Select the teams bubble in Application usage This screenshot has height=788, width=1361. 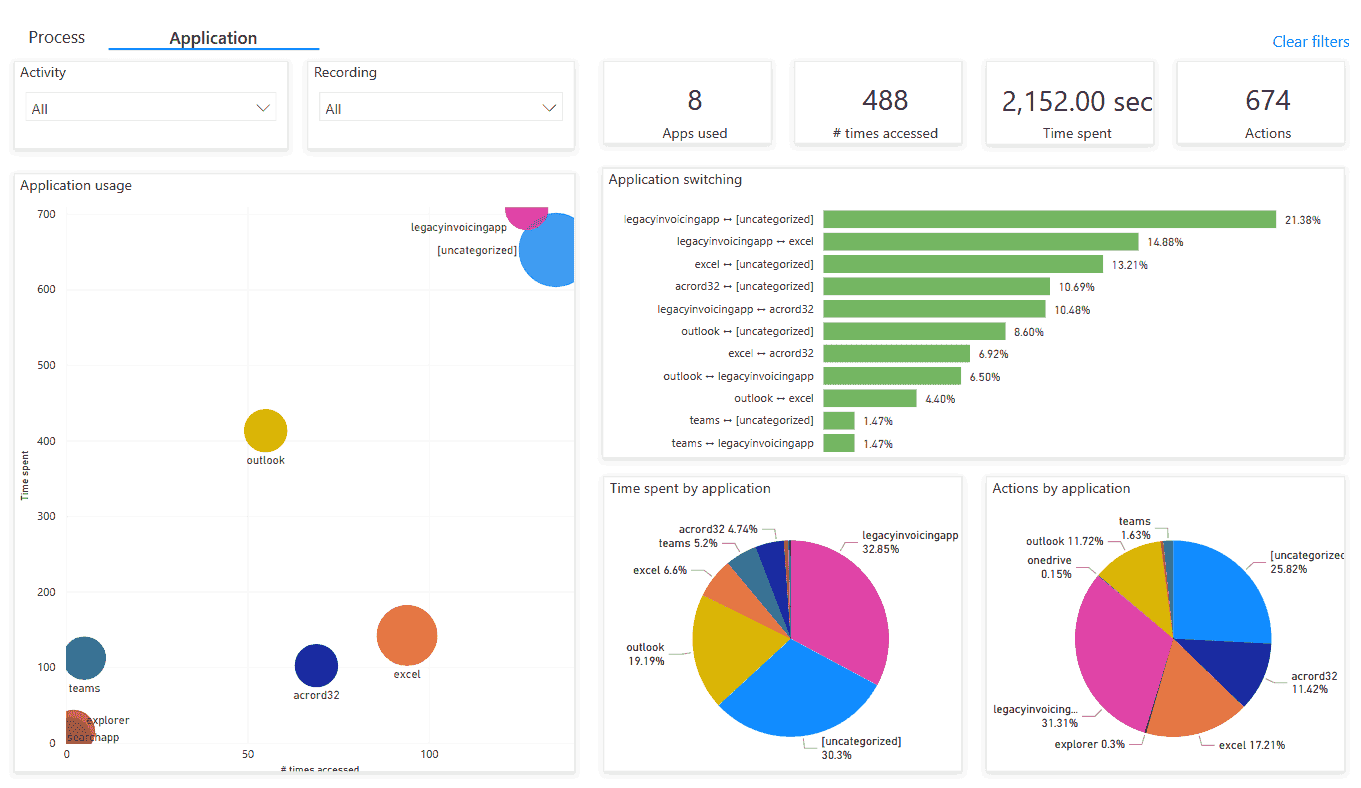85,658
